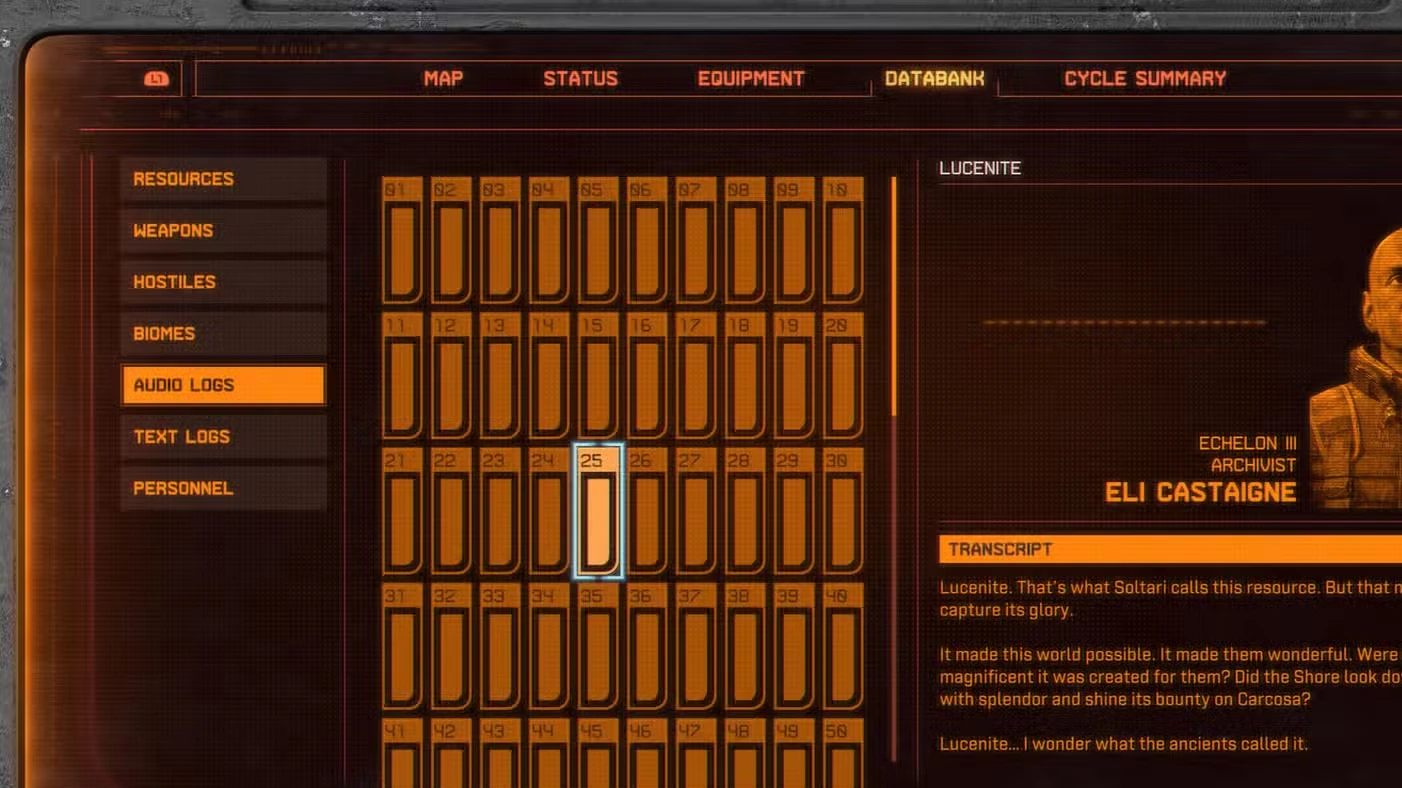Click highlighted audio log cartridge 25
The width and height of the screenshot is (1402, 788).
coord(598,511)
